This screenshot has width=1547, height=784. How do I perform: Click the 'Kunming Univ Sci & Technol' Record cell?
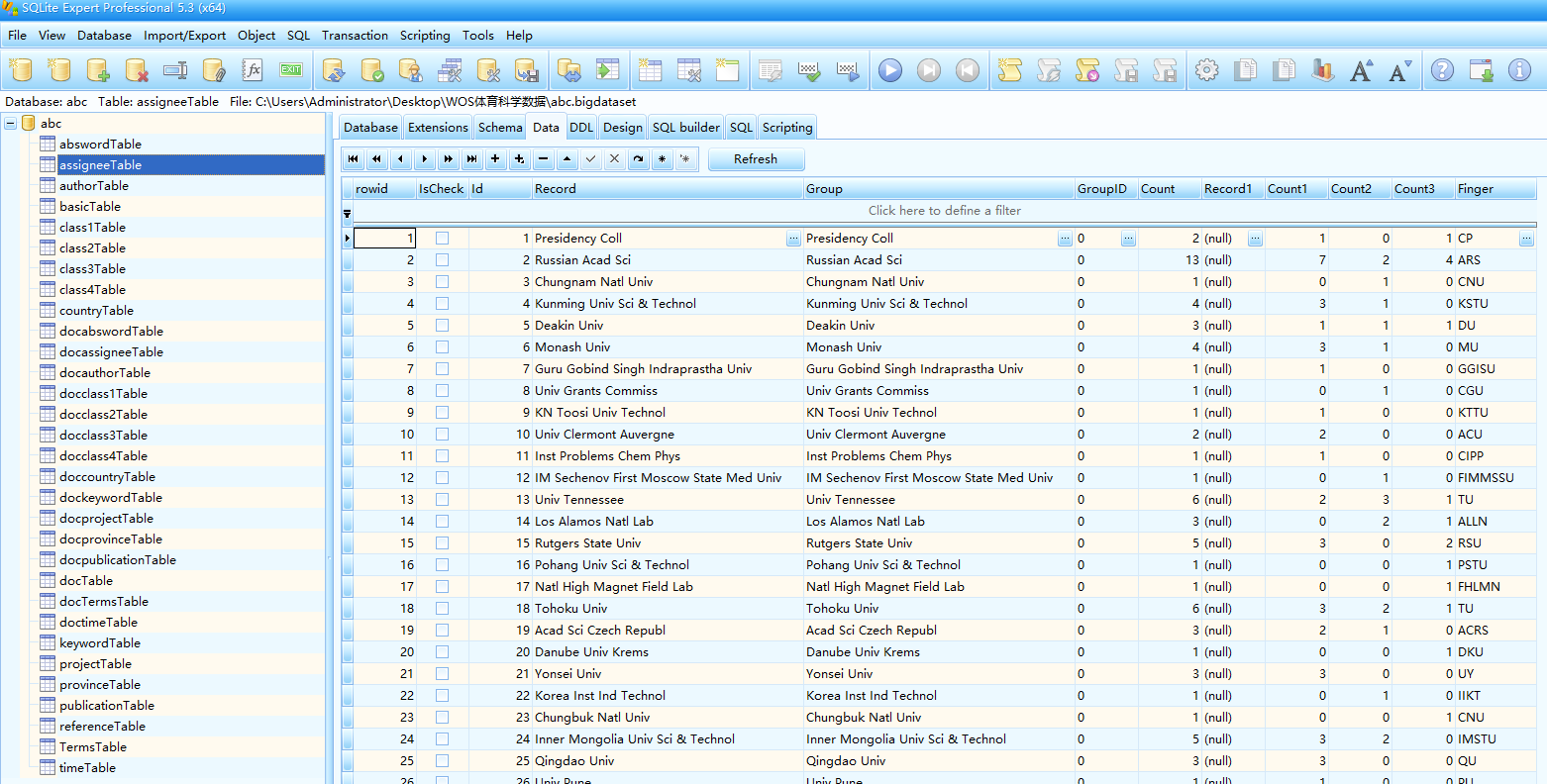(667, 304)
